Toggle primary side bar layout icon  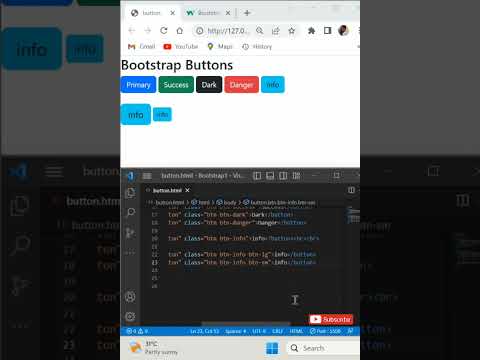click(x=257, y=176)
